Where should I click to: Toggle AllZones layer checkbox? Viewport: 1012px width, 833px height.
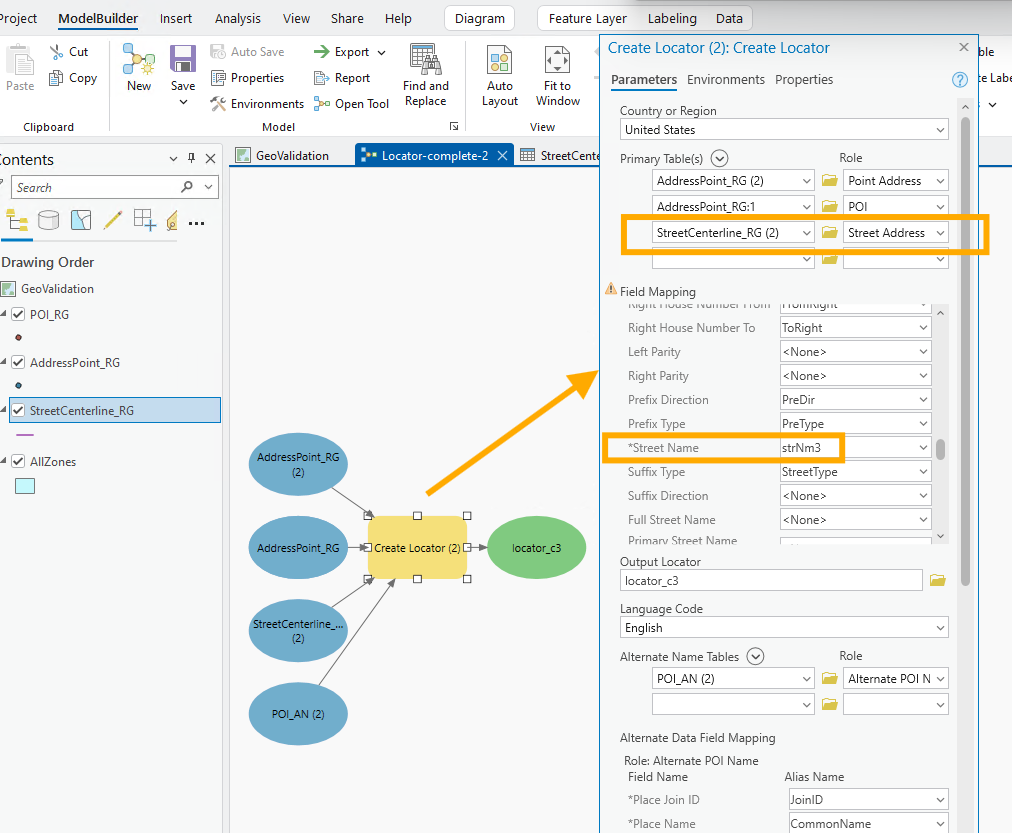tap(18, 462)
